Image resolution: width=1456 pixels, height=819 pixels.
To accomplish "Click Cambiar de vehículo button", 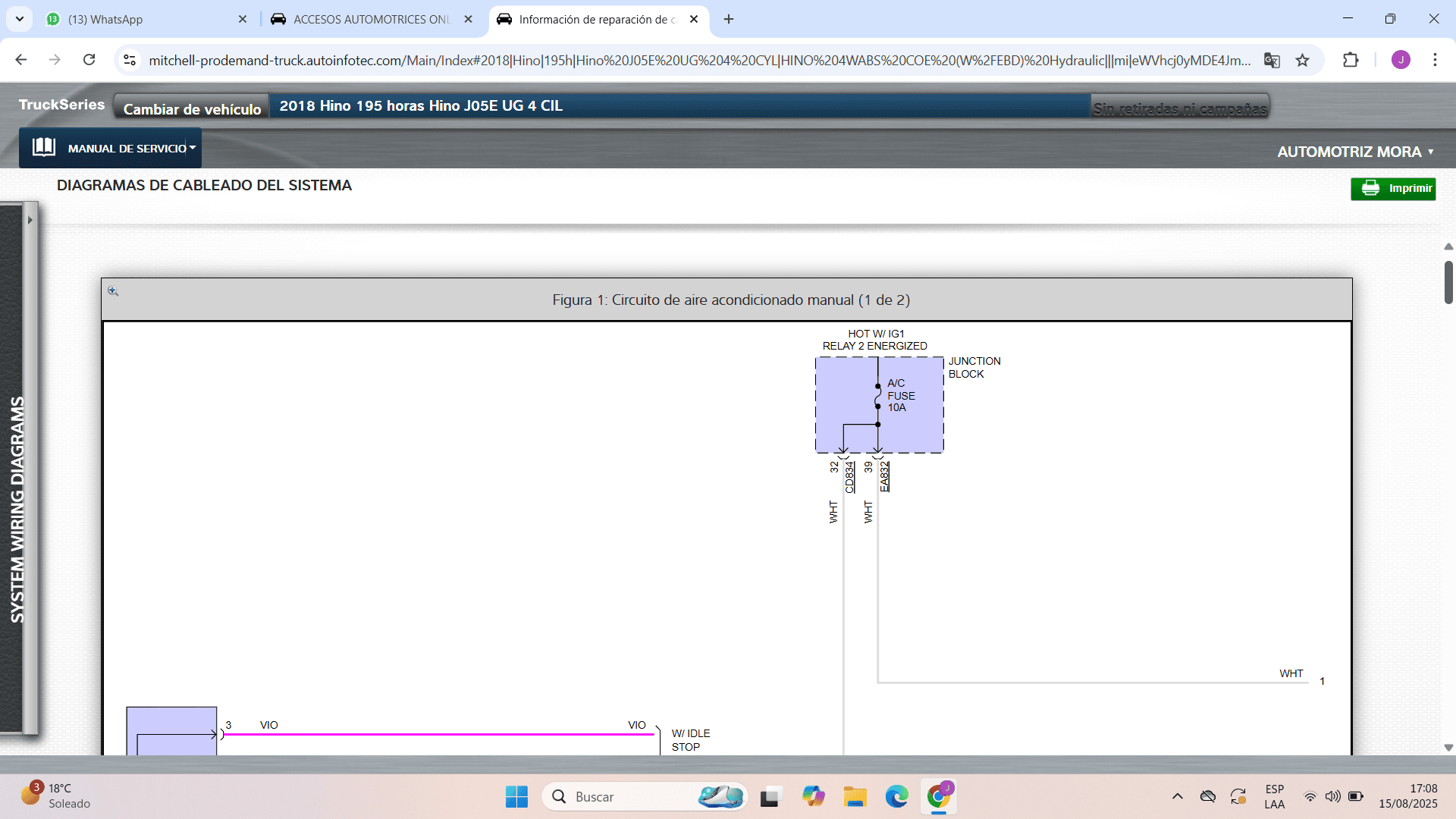I will point(192,108).
